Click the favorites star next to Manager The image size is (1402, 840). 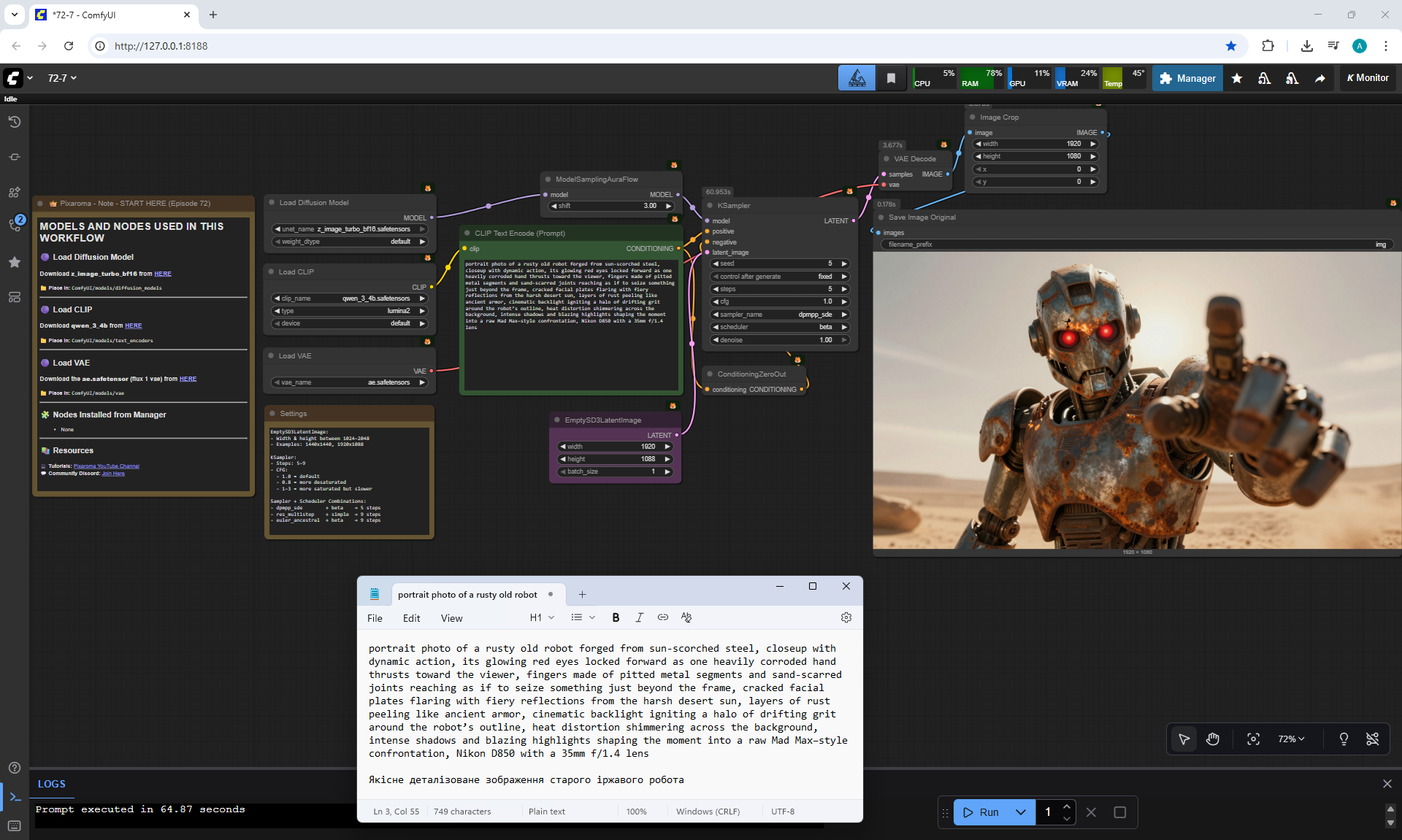[1237, 78]
